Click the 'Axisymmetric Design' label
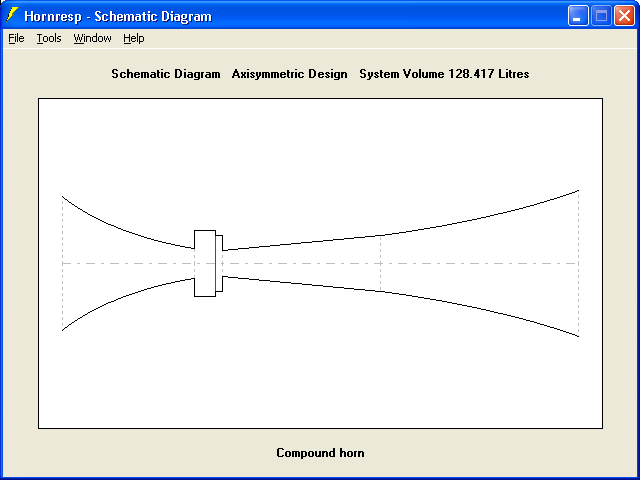This screenshot has width=640, height=480. click(289, 74)
